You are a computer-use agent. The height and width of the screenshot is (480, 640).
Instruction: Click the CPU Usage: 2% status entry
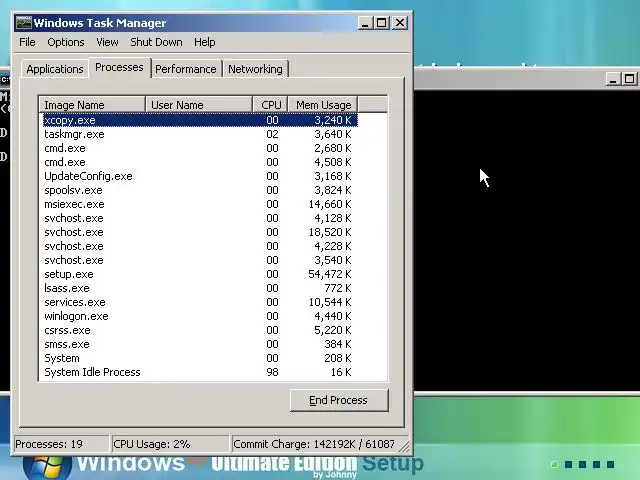pyautogui.click(x=170, y=444)
